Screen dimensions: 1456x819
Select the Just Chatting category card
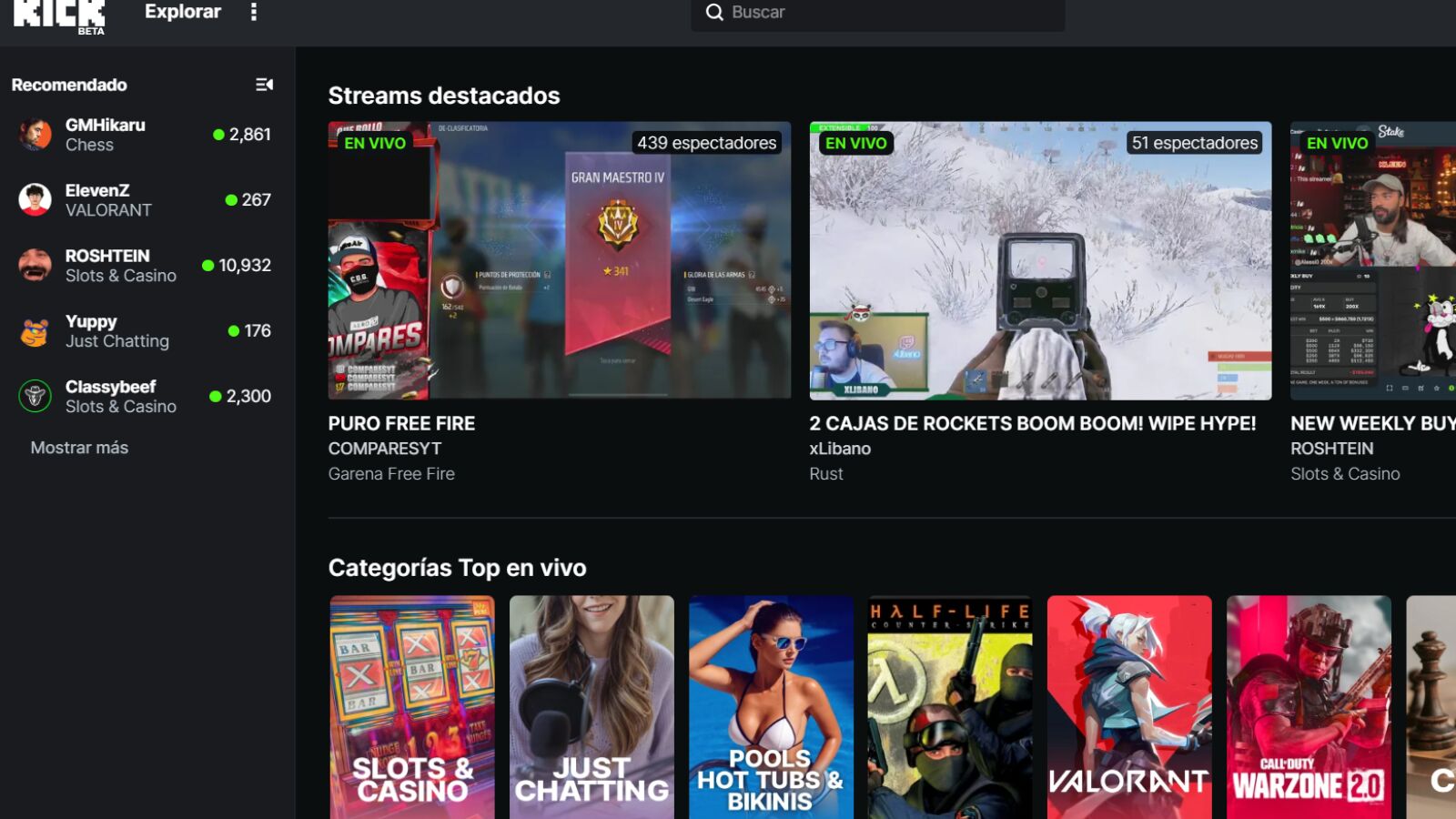pos(591,707)
